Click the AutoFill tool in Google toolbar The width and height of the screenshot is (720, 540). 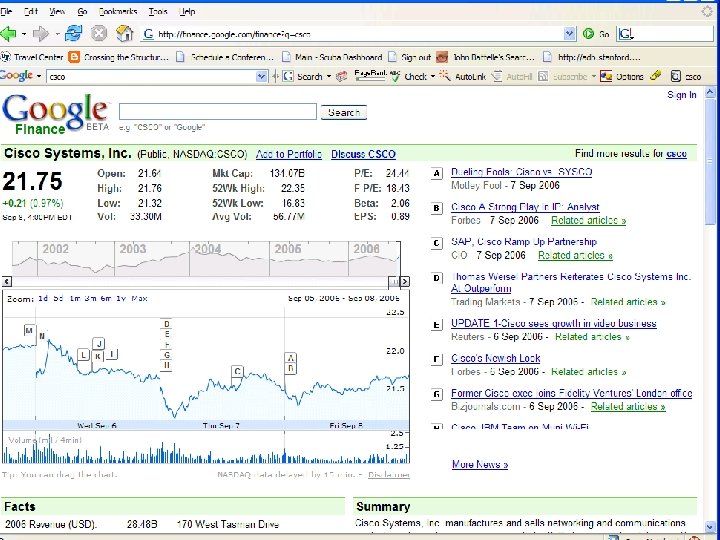(x=512, y=76)
